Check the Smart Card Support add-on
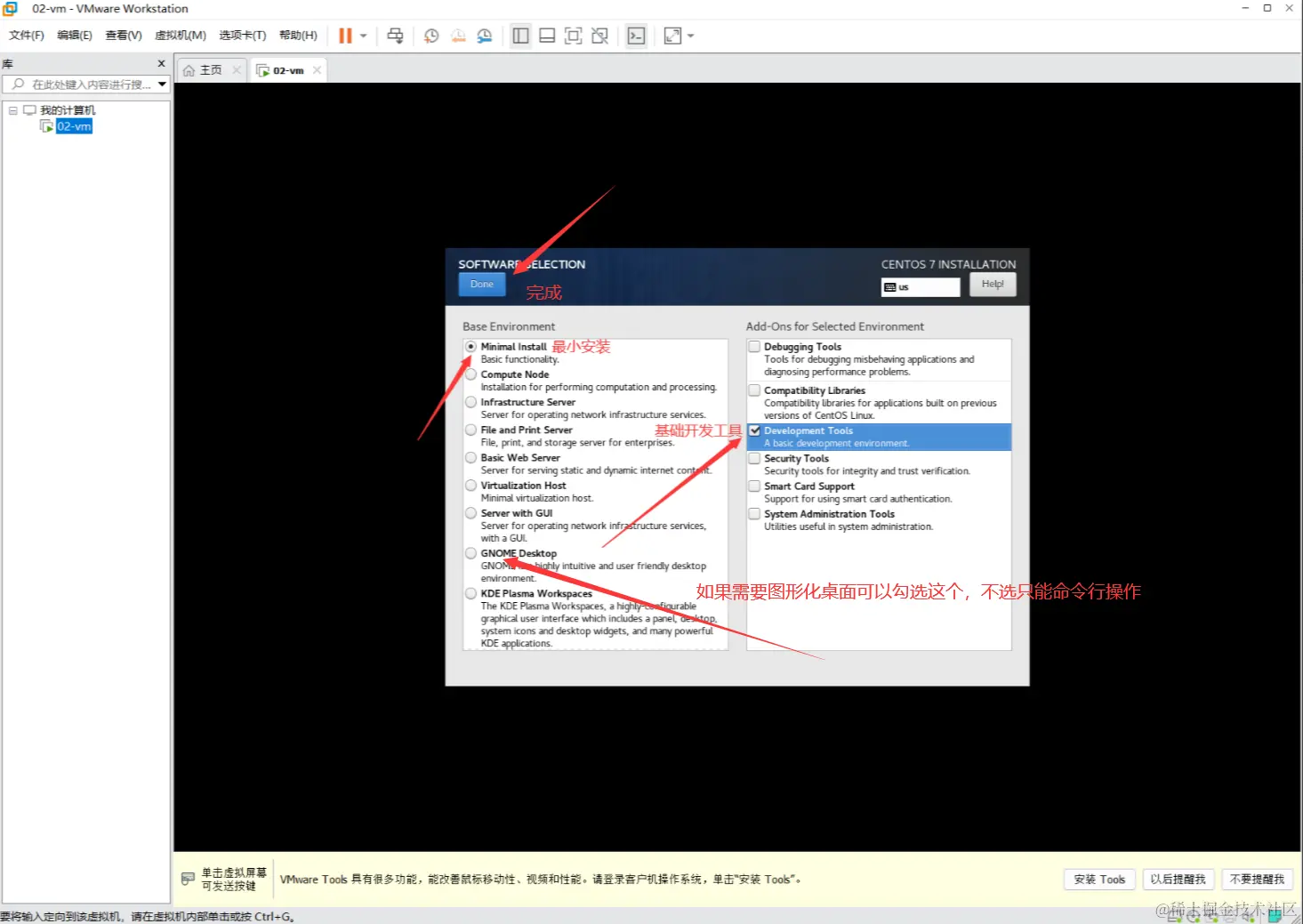This screenshot has width=1303, height=924. [x=754, y=486]
